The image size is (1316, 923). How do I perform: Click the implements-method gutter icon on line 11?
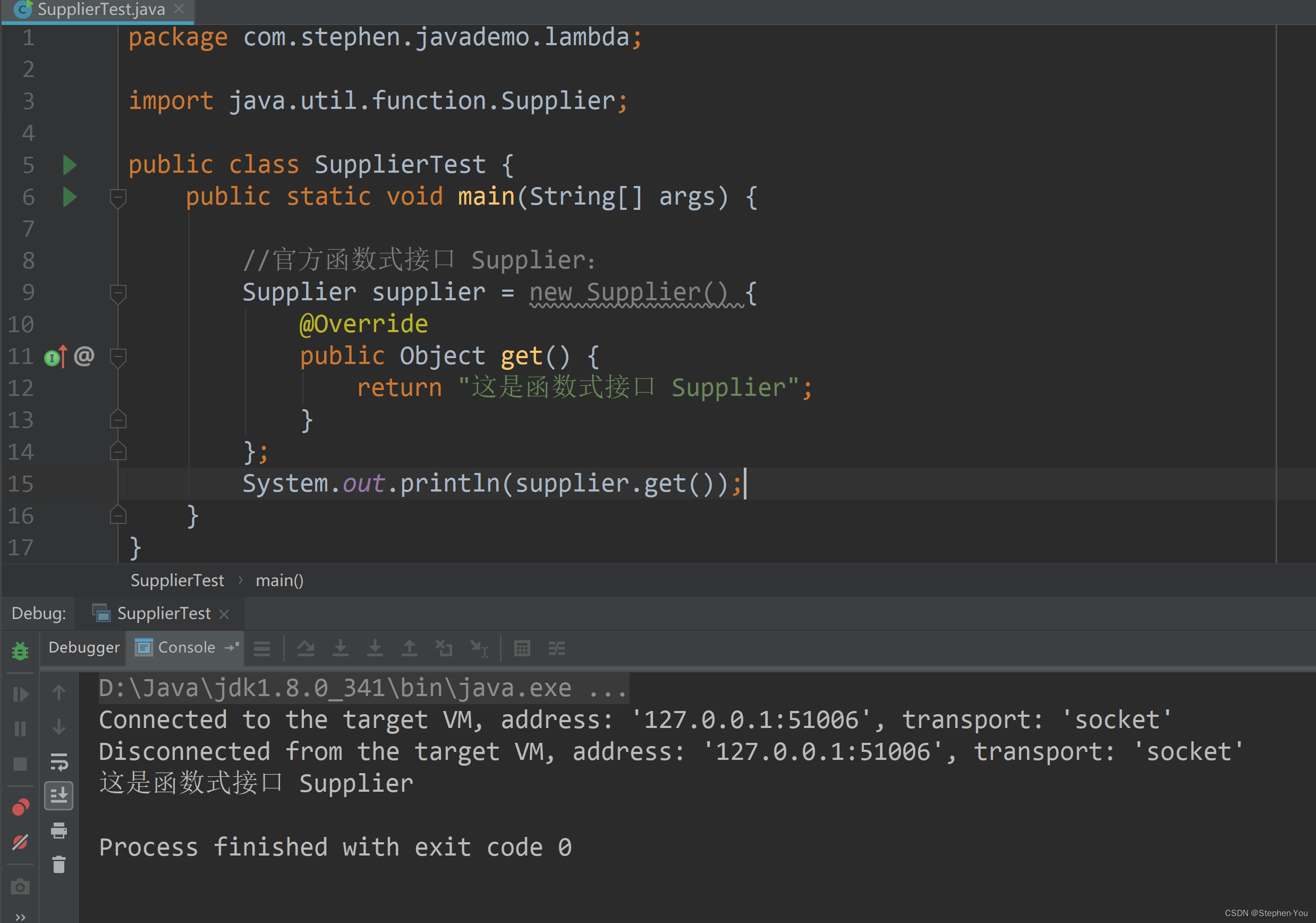point(55,357)
